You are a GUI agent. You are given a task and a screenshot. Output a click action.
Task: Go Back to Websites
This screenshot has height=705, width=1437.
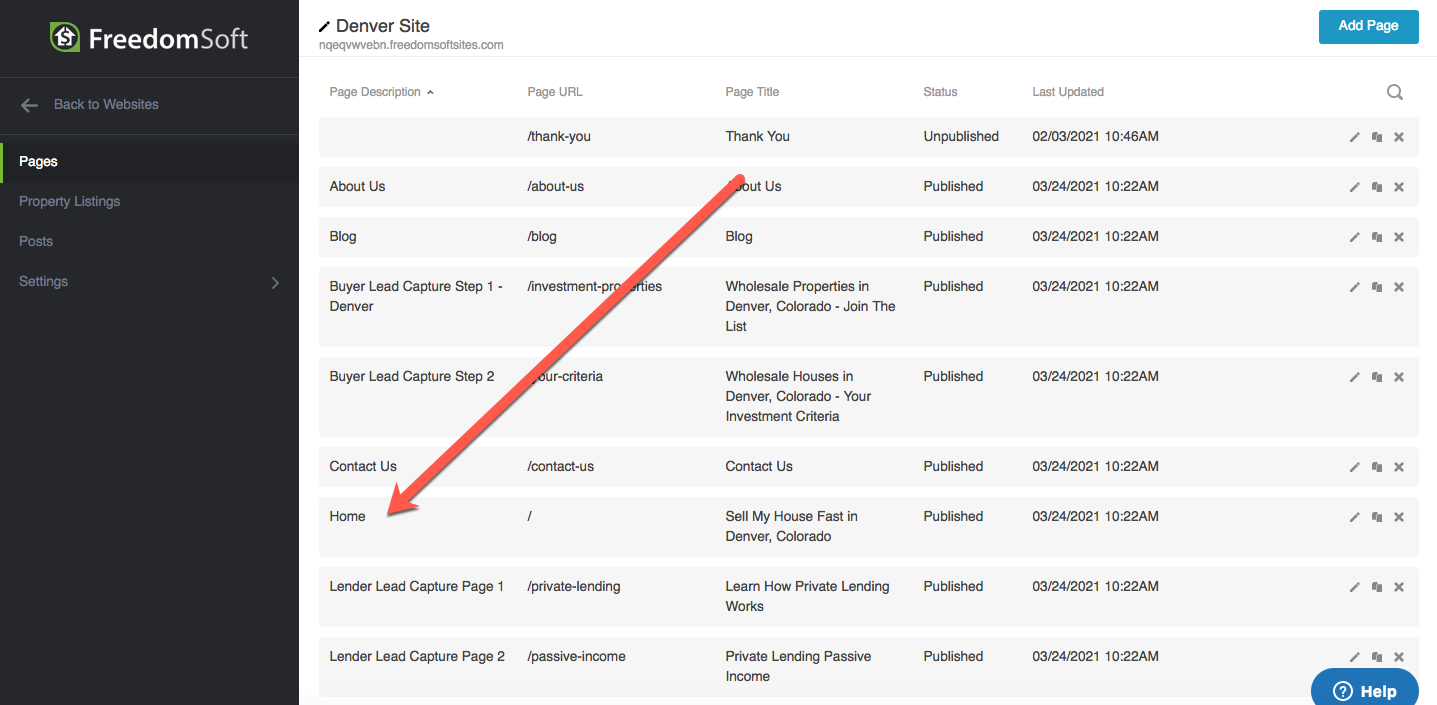105,104
